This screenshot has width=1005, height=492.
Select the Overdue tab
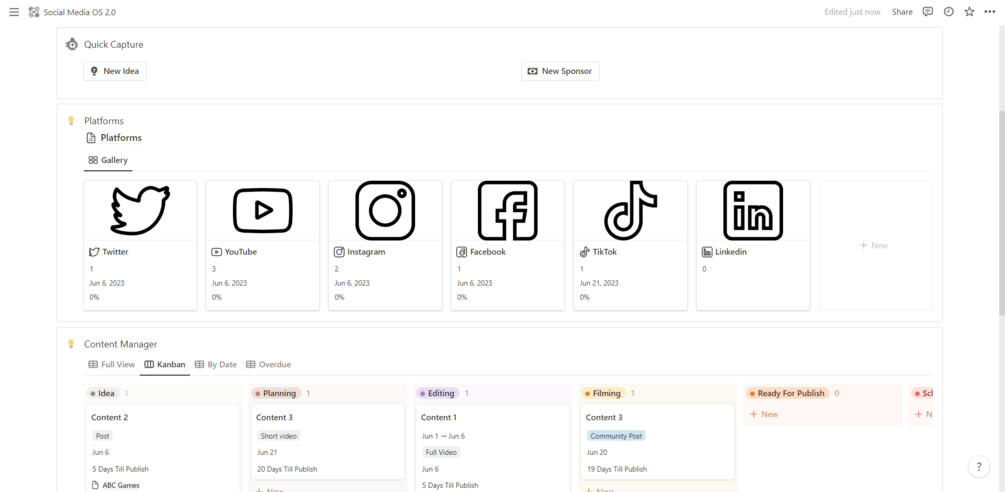269,365
